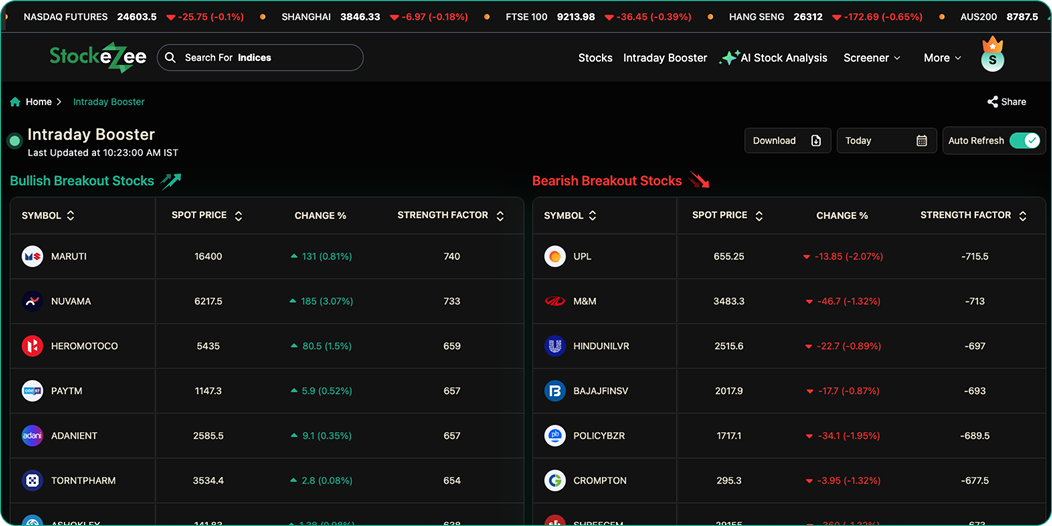Open the crowned user profile avatar
Image resolution: width=1052 pixels, height=526 pixels.
click(992, 55)
